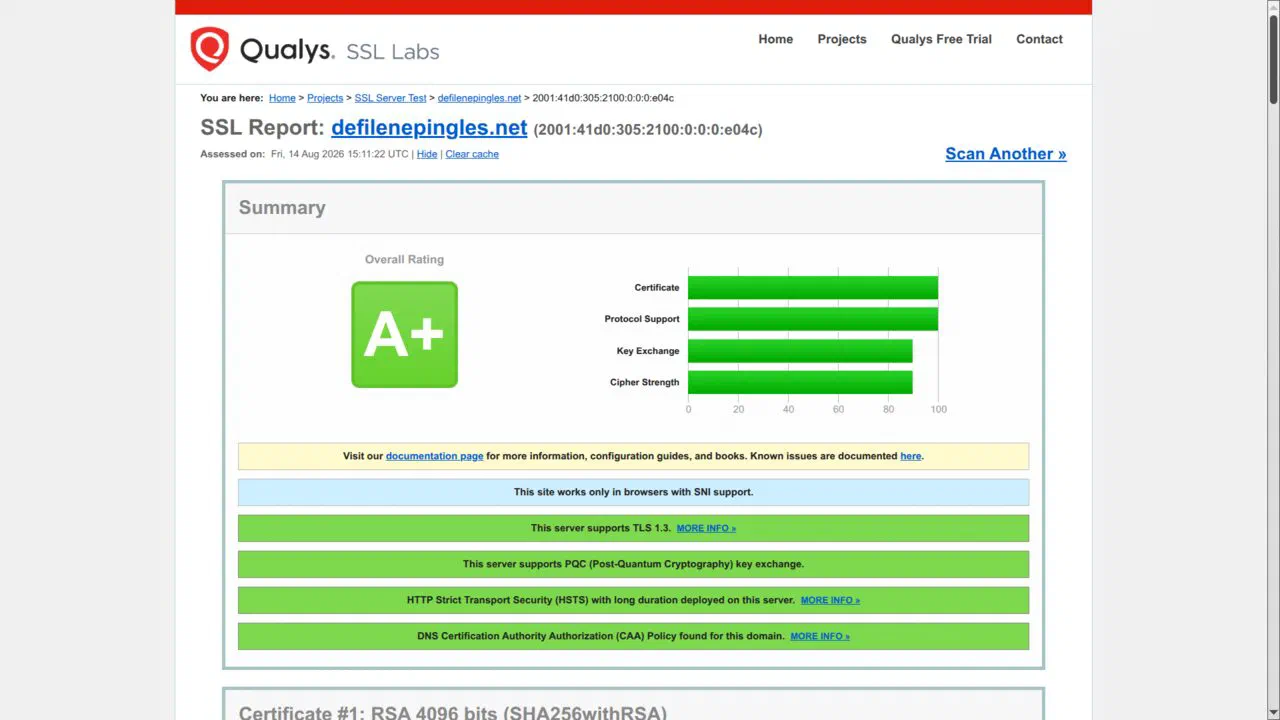Open MORE INFO link for CAA Policy
Image resolution: width=1280 pixels, height=720 pixels.
pos(820,636)
